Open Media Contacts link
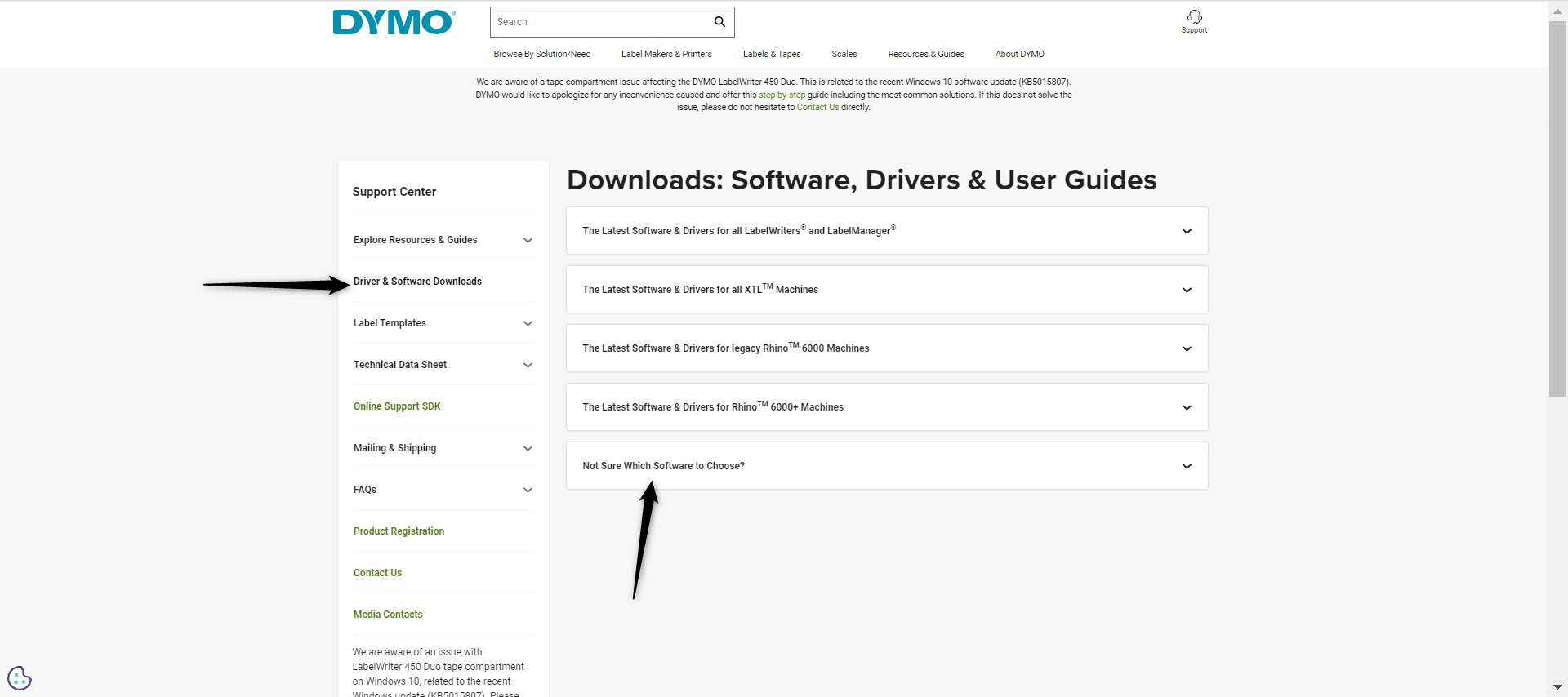Viewport: 1568px width, 697px height. coord(388,615)
